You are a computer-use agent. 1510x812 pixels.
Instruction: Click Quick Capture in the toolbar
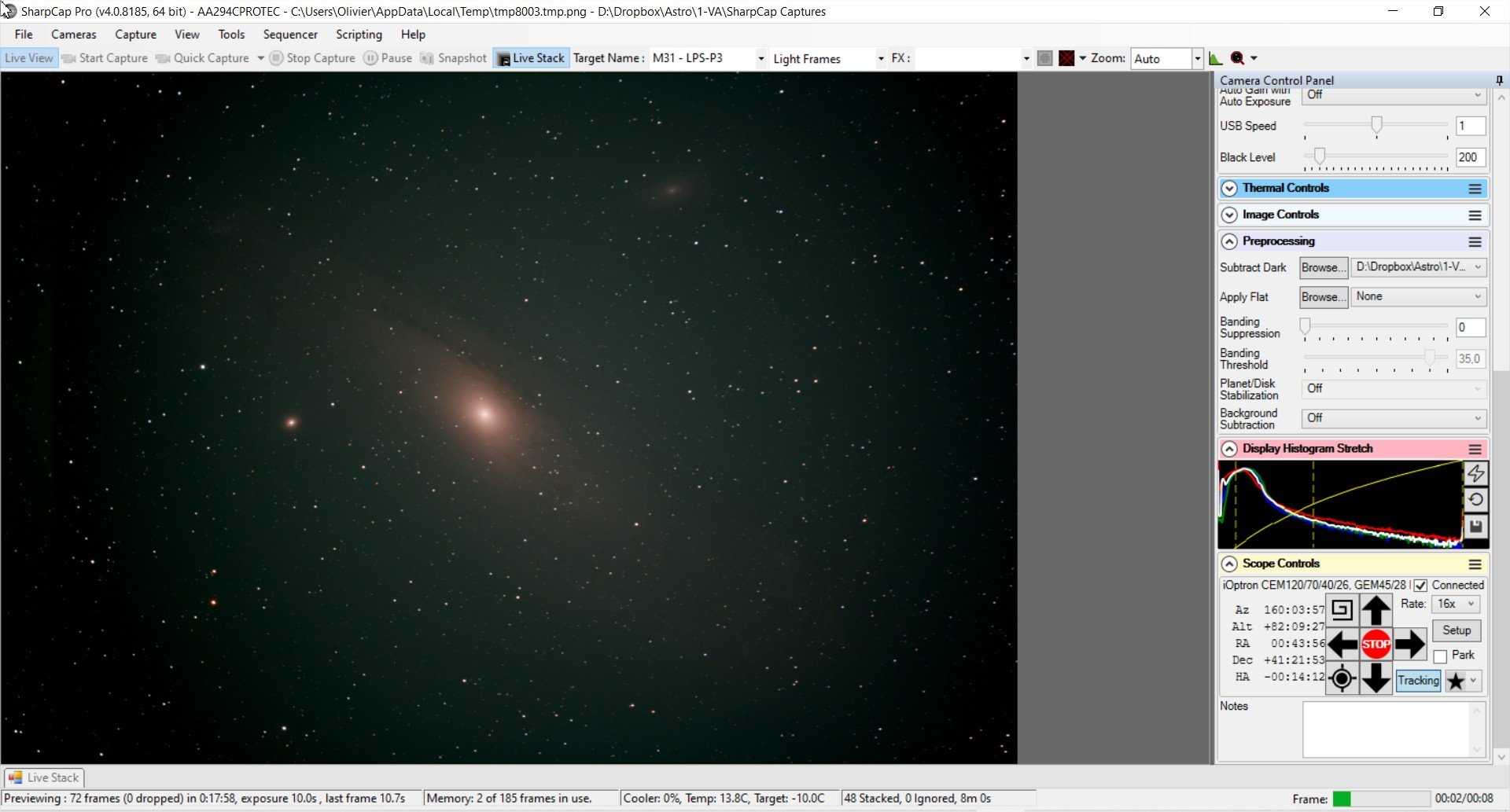(203, 58)
